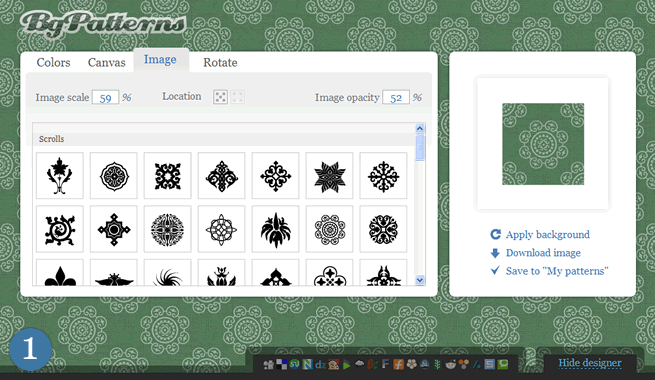
Task: Choose the grid Location layout icon
Action: (238, 97)
